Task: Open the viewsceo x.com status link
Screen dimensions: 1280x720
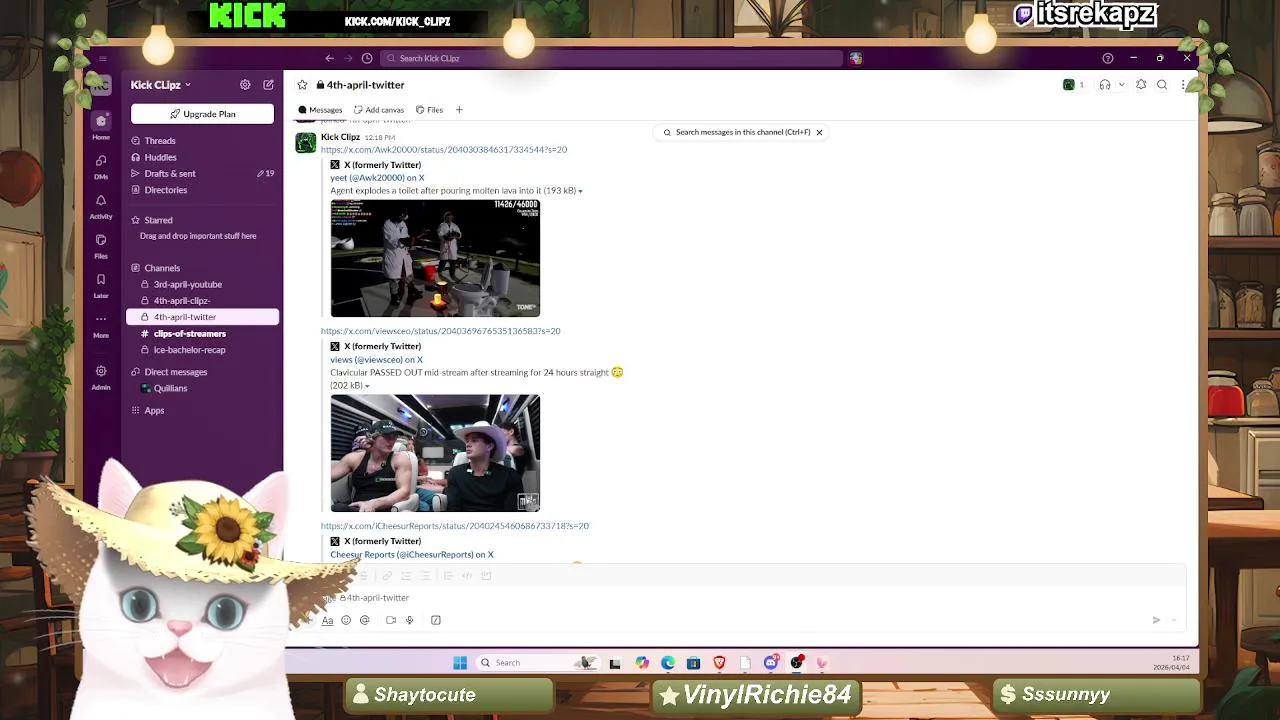Action: pyautogui.click(x=440, y=330)
